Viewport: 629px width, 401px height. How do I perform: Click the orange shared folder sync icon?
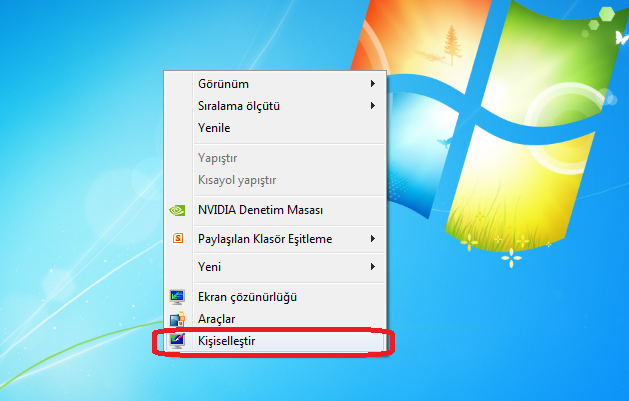pos(178,239)
